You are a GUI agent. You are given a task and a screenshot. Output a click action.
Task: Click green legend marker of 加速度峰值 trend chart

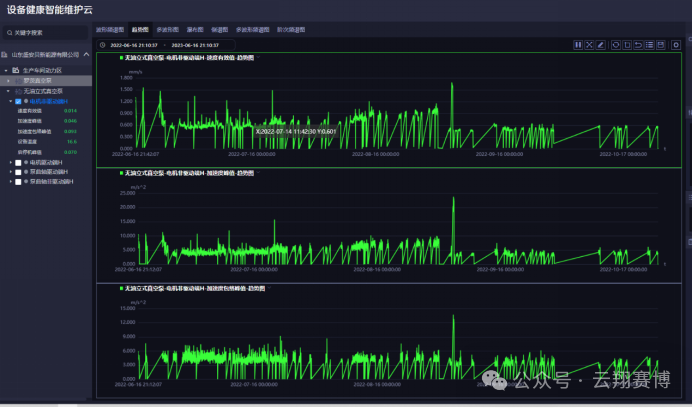[122, 173]
